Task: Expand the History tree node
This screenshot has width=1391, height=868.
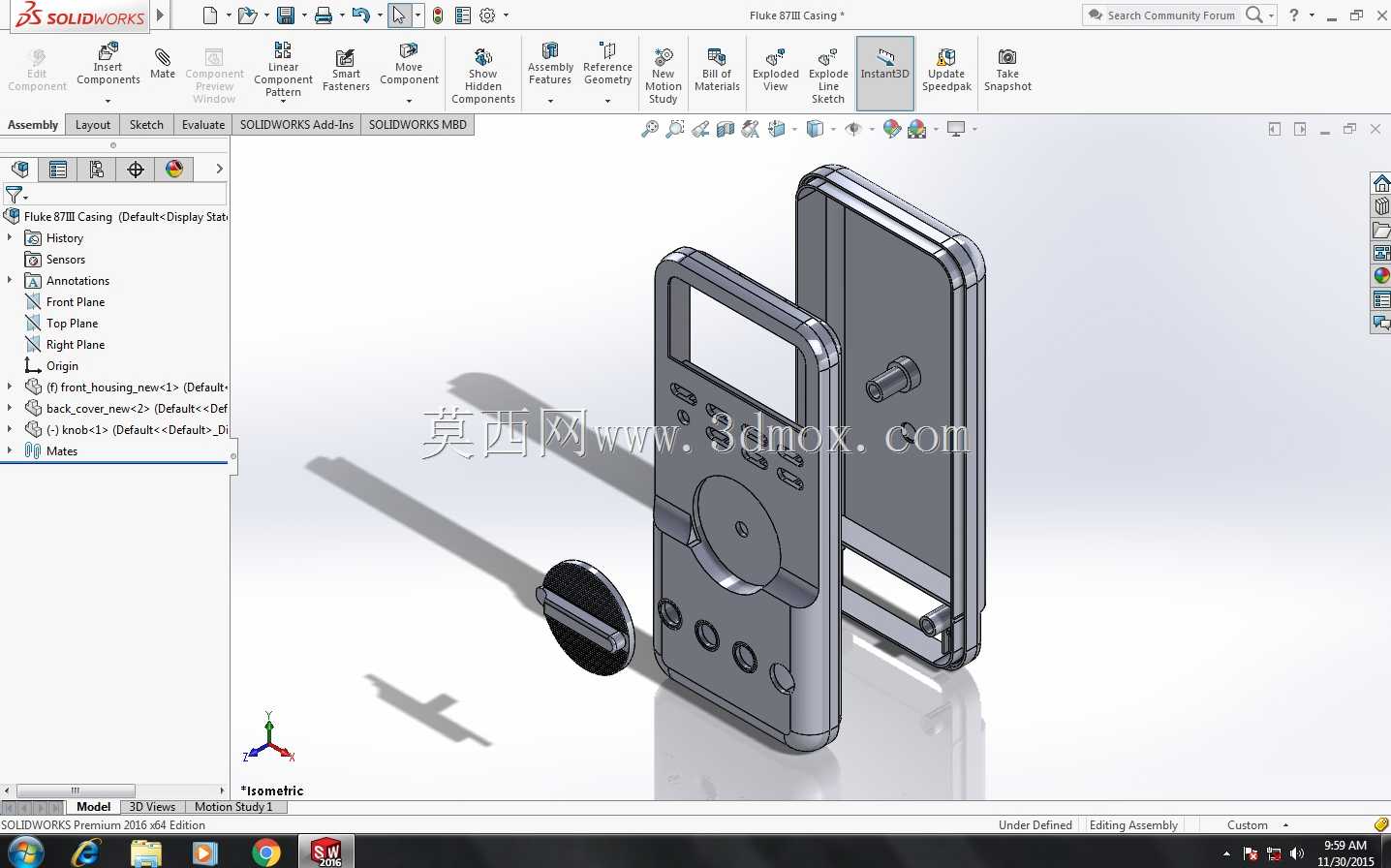Action: (x=10, y=237)
